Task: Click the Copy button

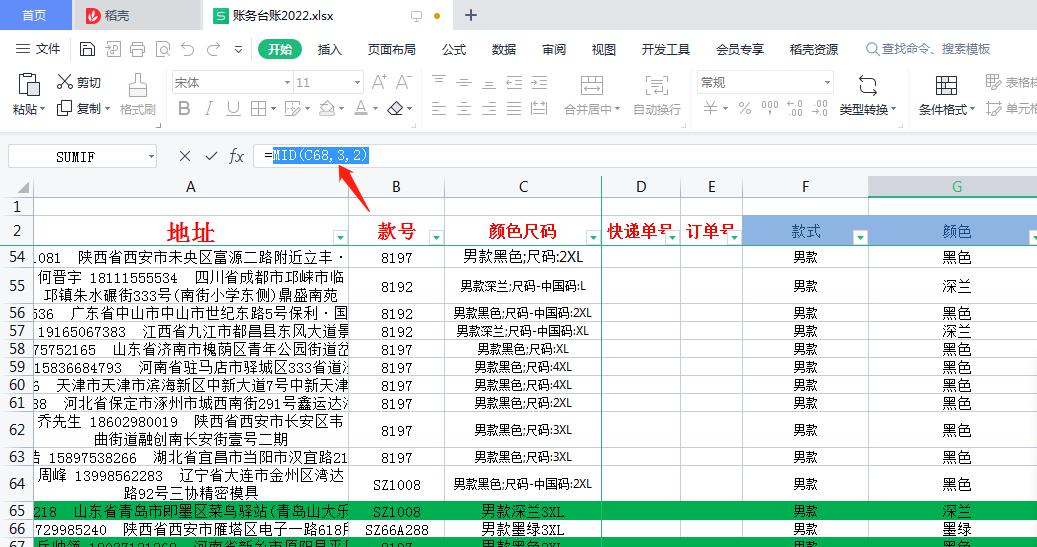Action: (79, 108)
